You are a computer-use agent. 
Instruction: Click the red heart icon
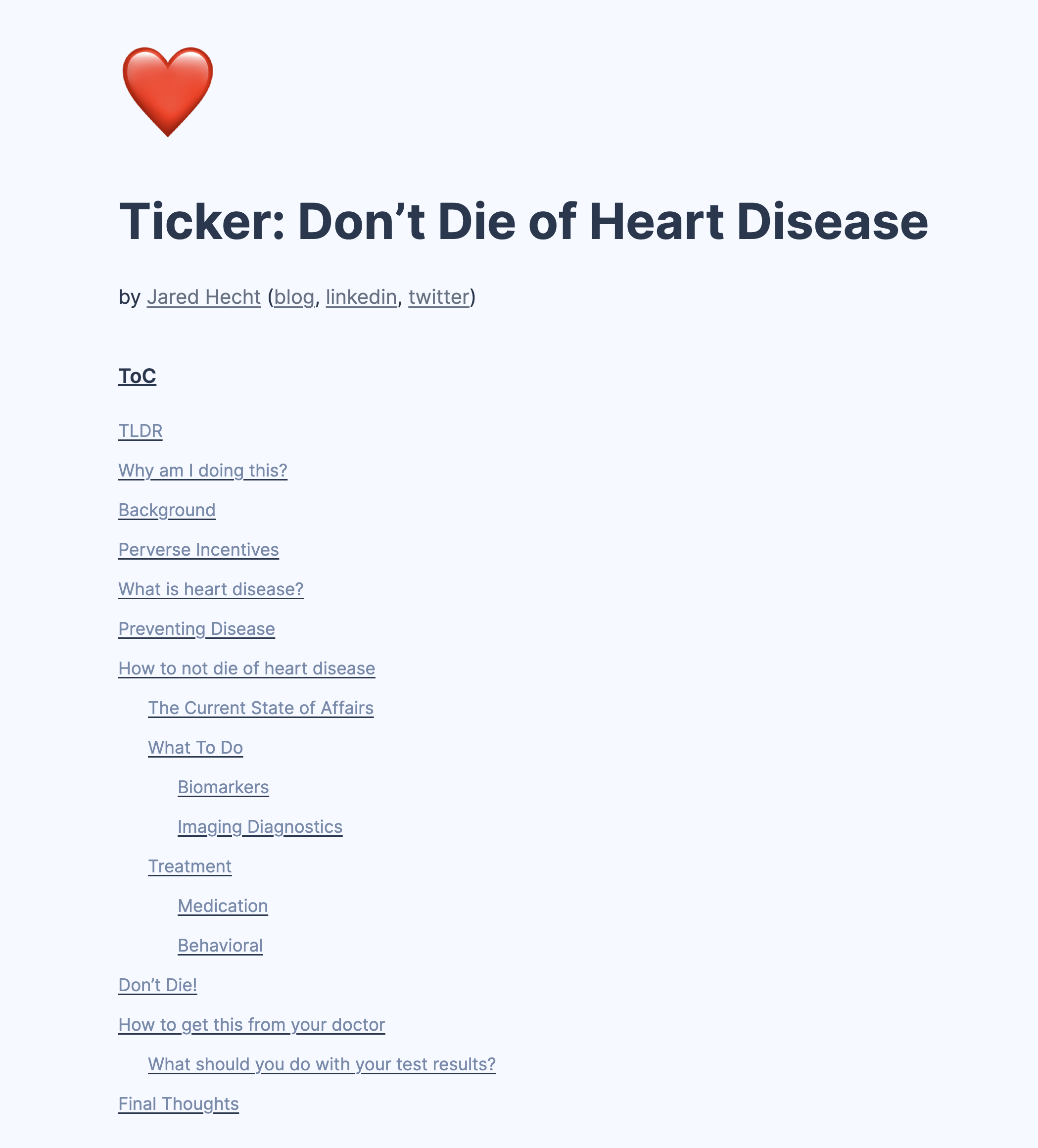[167, 91]
